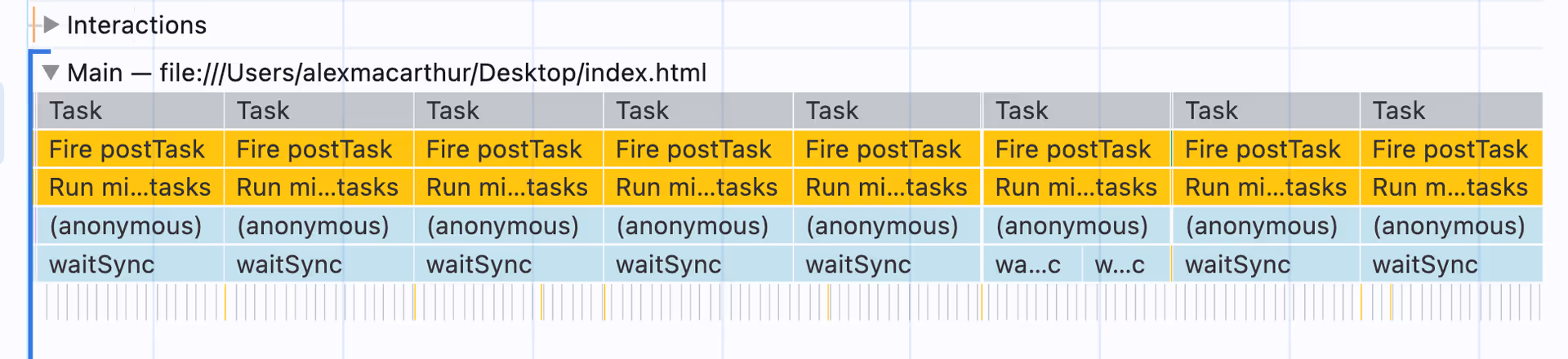
Task: Collapse the Main thread track
Action: pos(51,73)
